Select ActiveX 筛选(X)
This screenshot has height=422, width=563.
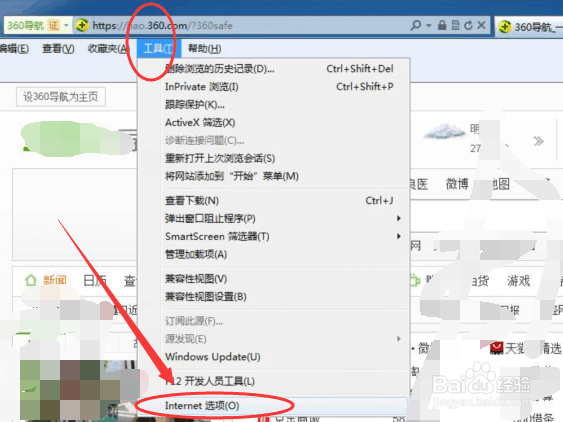click(x=273, y=122)
